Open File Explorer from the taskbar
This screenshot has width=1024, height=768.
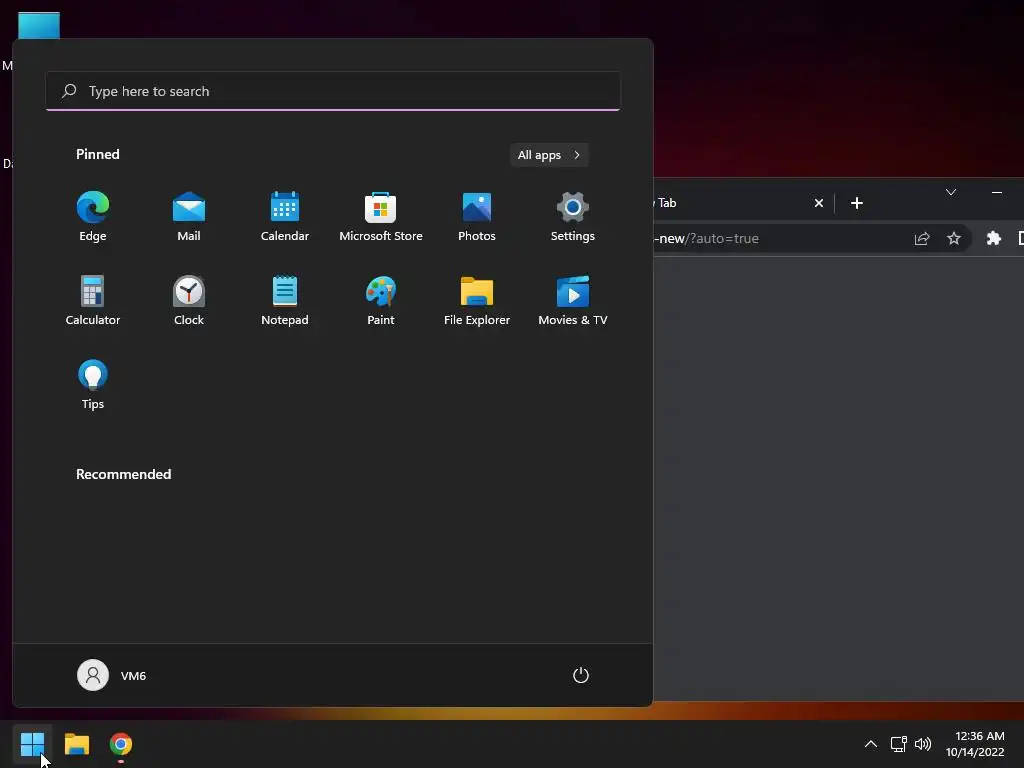(x=76, y=744)
